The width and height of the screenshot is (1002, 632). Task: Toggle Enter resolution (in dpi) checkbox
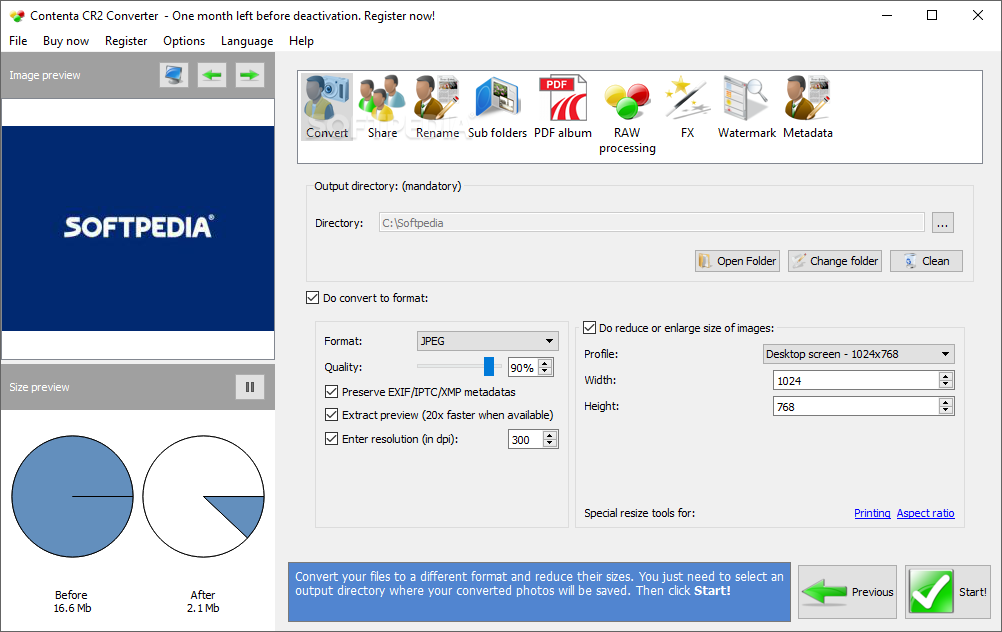click(x=331, y=438)
